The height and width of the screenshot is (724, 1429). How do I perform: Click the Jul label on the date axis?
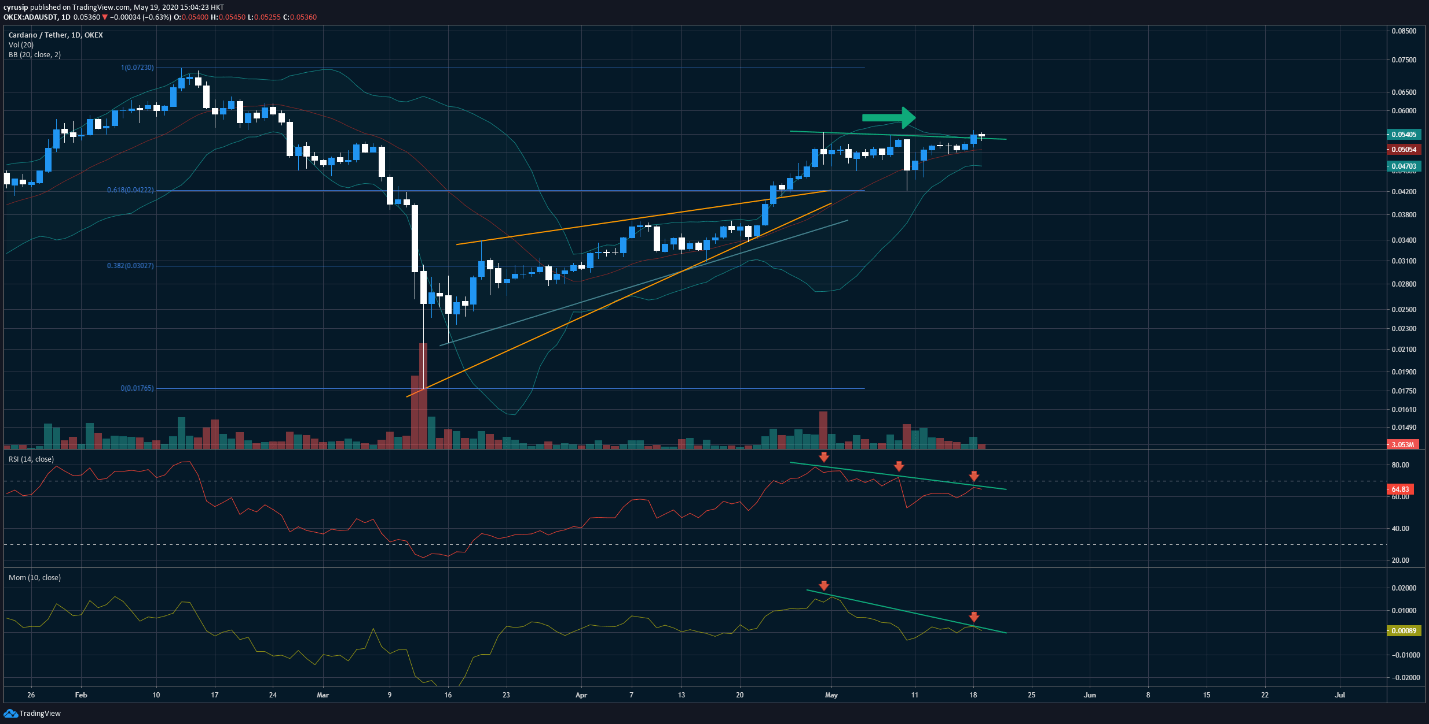click(x=1340, y=693)
